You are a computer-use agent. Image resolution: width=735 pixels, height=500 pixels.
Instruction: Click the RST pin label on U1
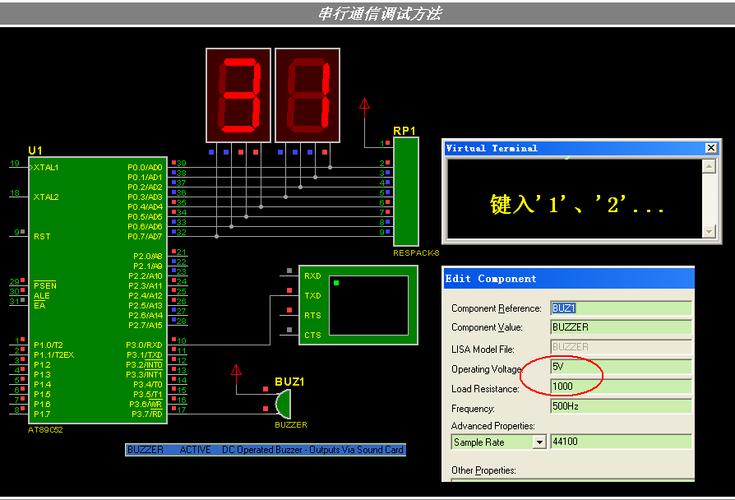tap(42, 237)
